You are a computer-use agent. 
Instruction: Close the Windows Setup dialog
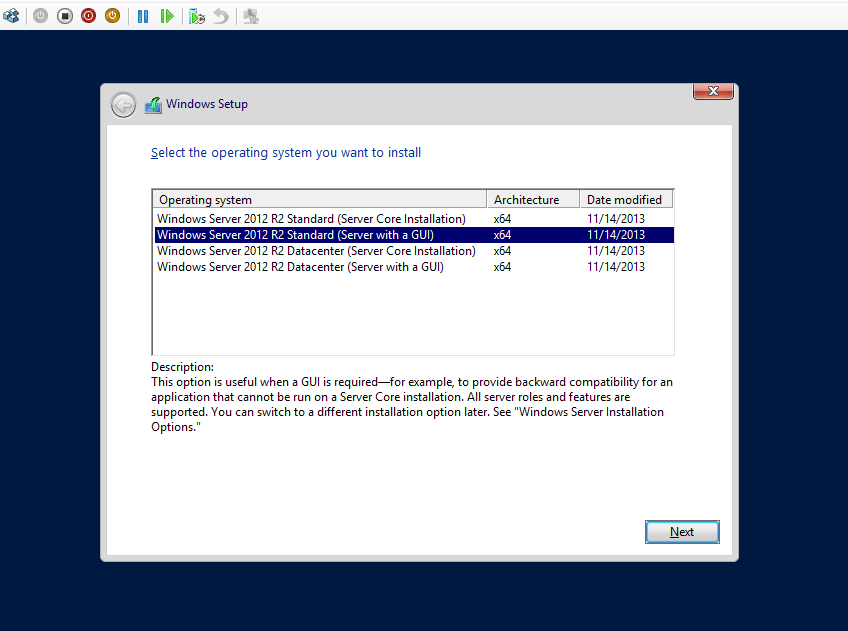tap(713, 91)
